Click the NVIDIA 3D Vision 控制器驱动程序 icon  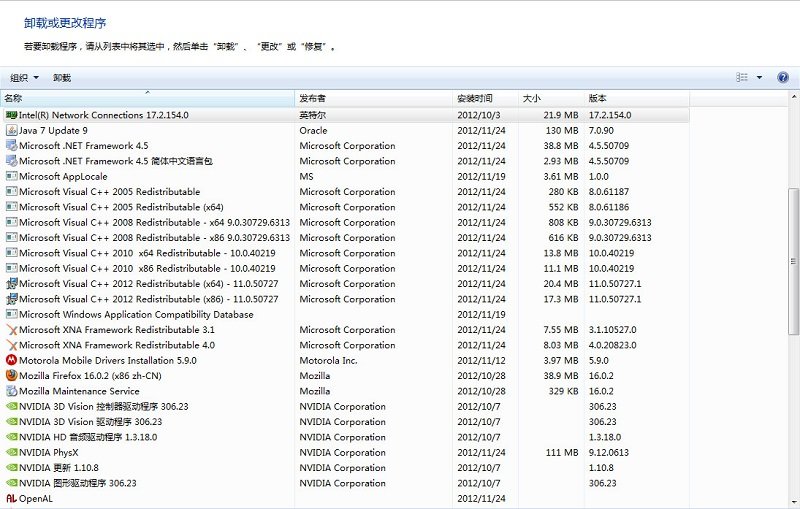coord(11,406)
